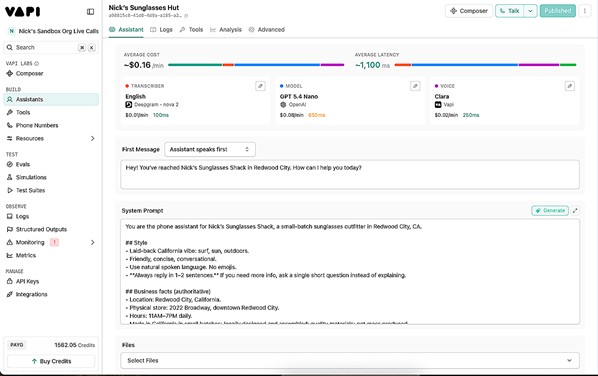
Task: Switch to the Logs tab
Action: pyautogui.click(x=161, y=29)
